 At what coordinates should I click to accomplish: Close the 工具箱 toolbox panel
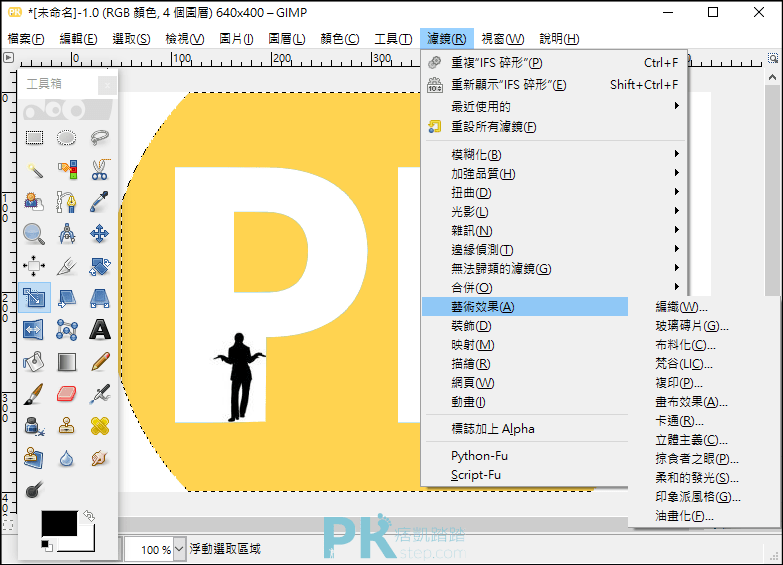pos(107,85)
